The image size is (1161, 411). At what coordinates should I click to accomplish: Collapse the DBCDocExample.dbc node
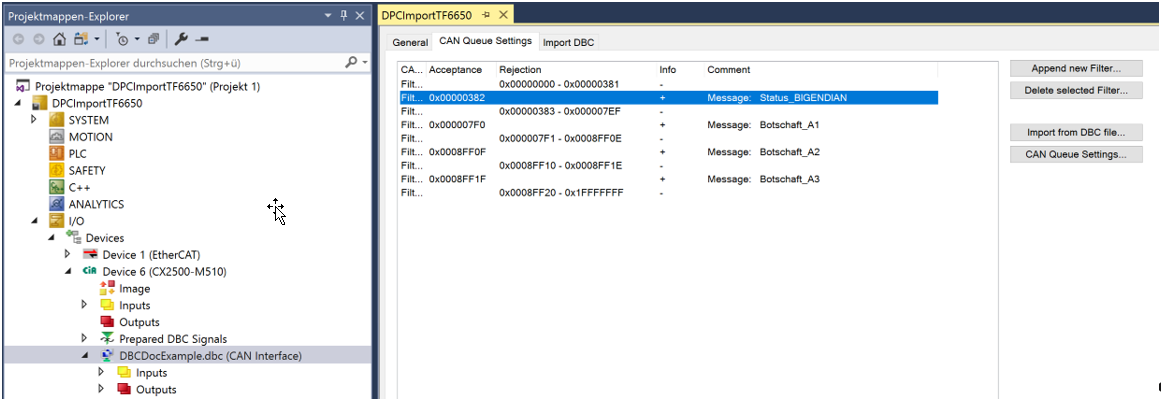click(x=85, y=355)
